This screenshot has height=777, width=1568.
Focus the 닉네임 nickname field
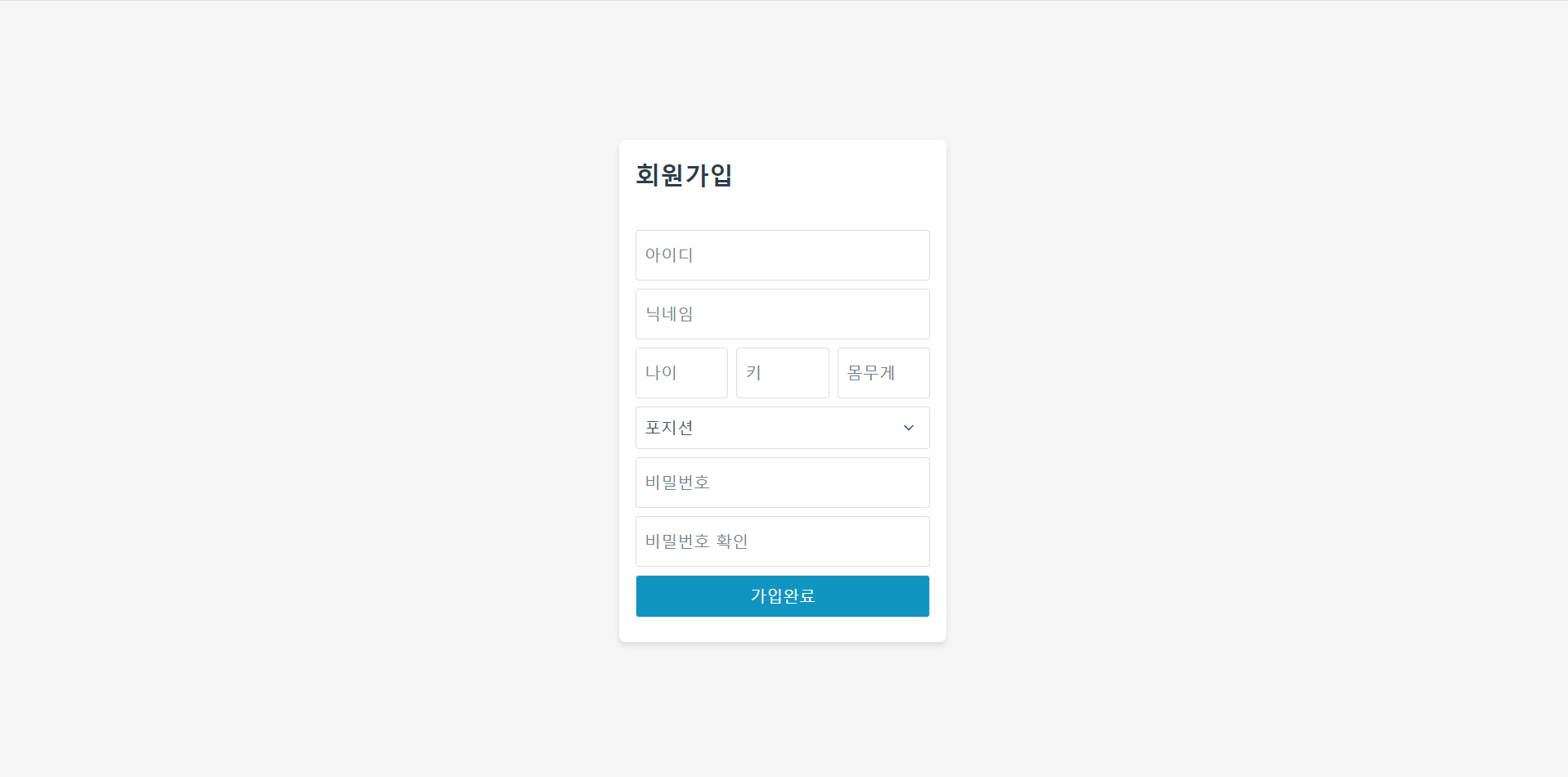(x=782, y=314)
